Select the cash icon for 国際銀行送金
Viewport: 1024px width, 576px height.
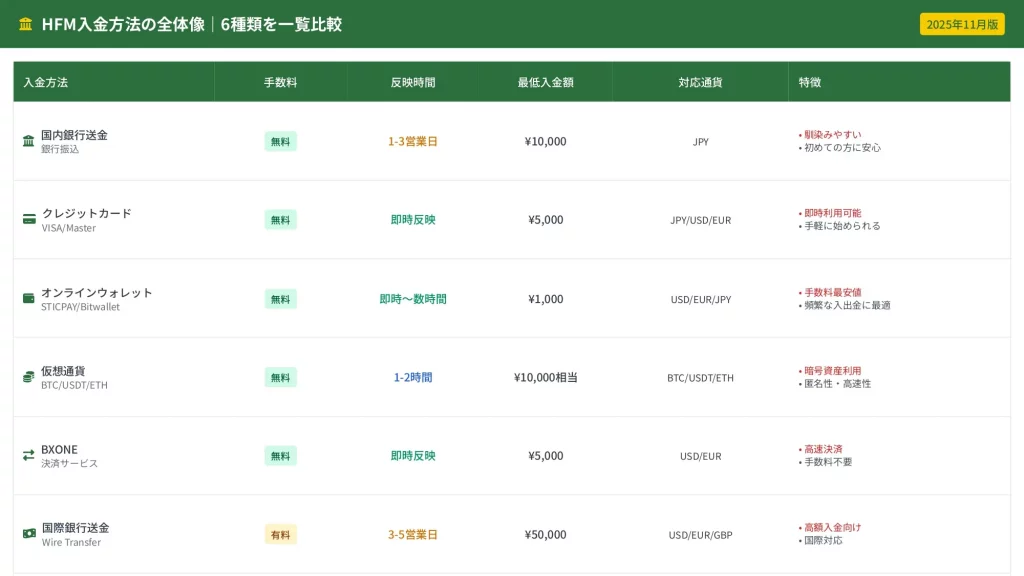pyautogui.click(x=29, y=534)
